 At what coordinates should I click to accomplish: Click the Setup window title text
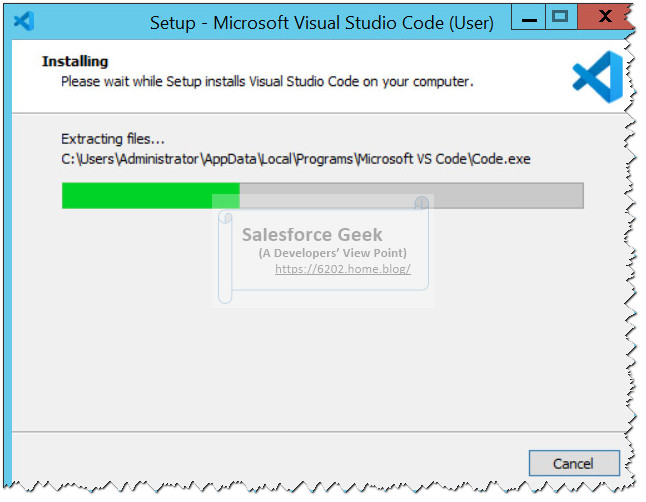(322, 23)
